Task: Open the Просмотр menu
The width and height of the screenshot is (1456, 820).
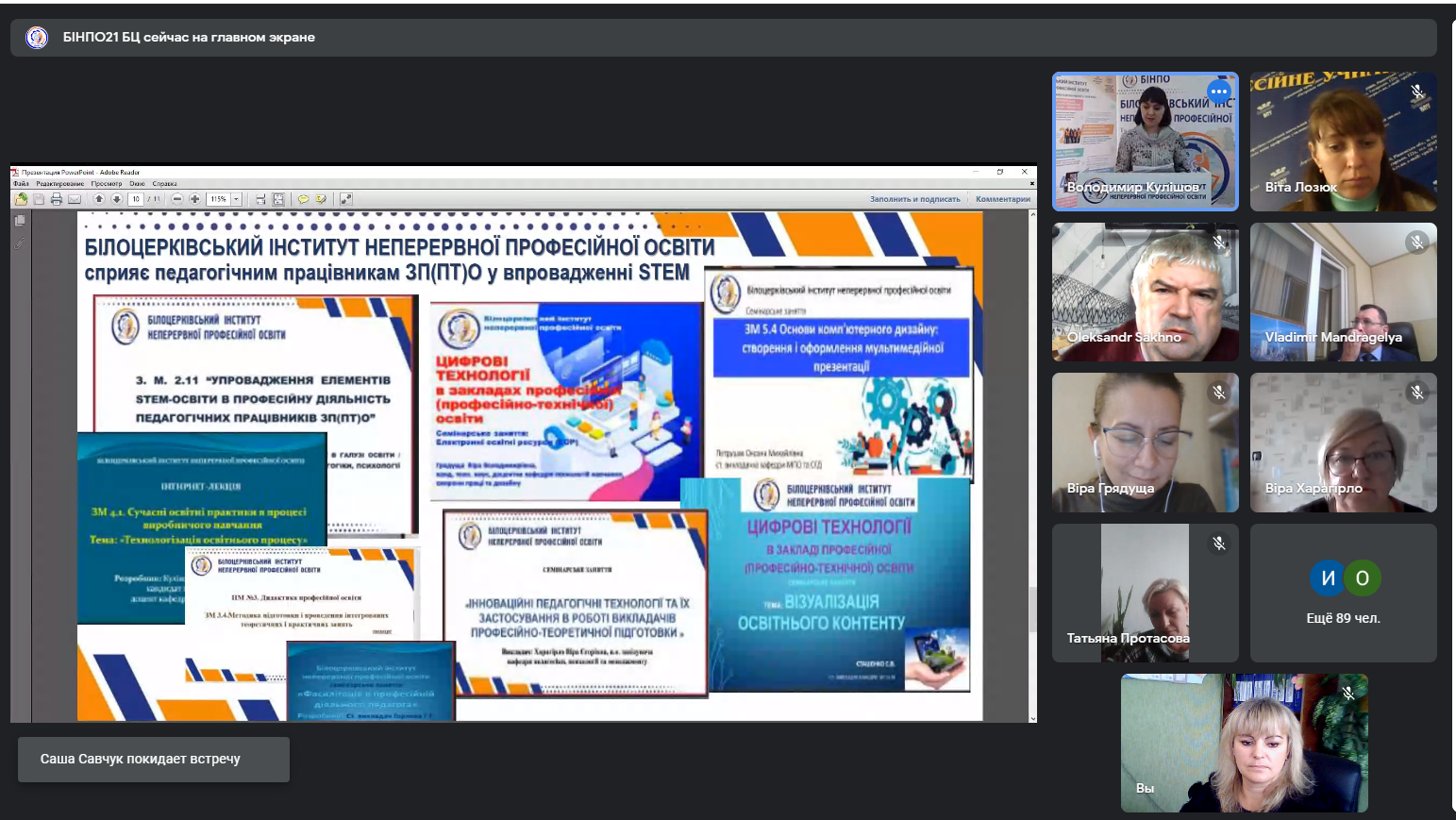Action: tap(107, 184)
